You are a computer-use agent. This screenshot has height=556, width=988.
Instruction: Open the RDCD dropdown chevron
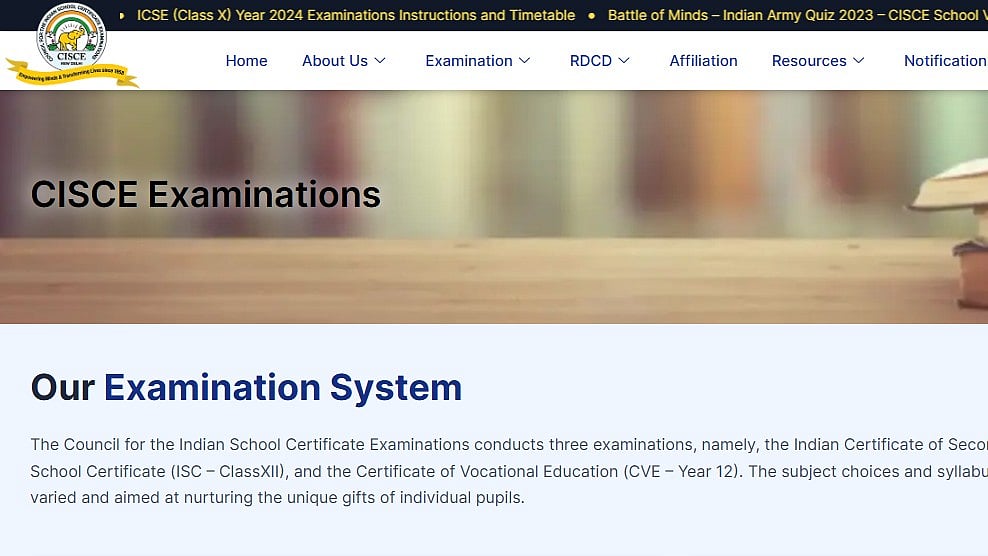pyautogui.click(x=624, y=61)
